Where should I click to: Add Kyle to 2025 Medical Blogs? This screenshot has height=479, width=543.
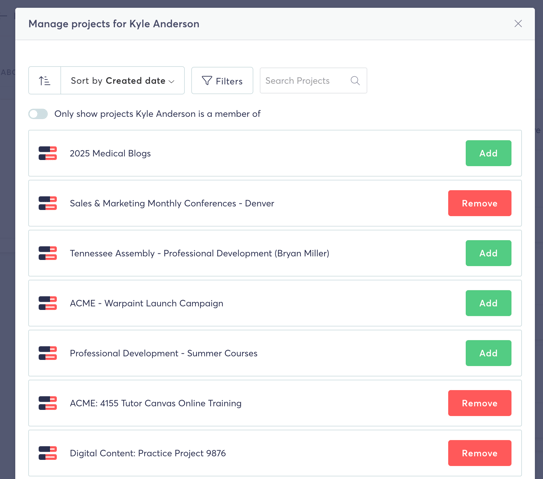[x=488, y=153]
